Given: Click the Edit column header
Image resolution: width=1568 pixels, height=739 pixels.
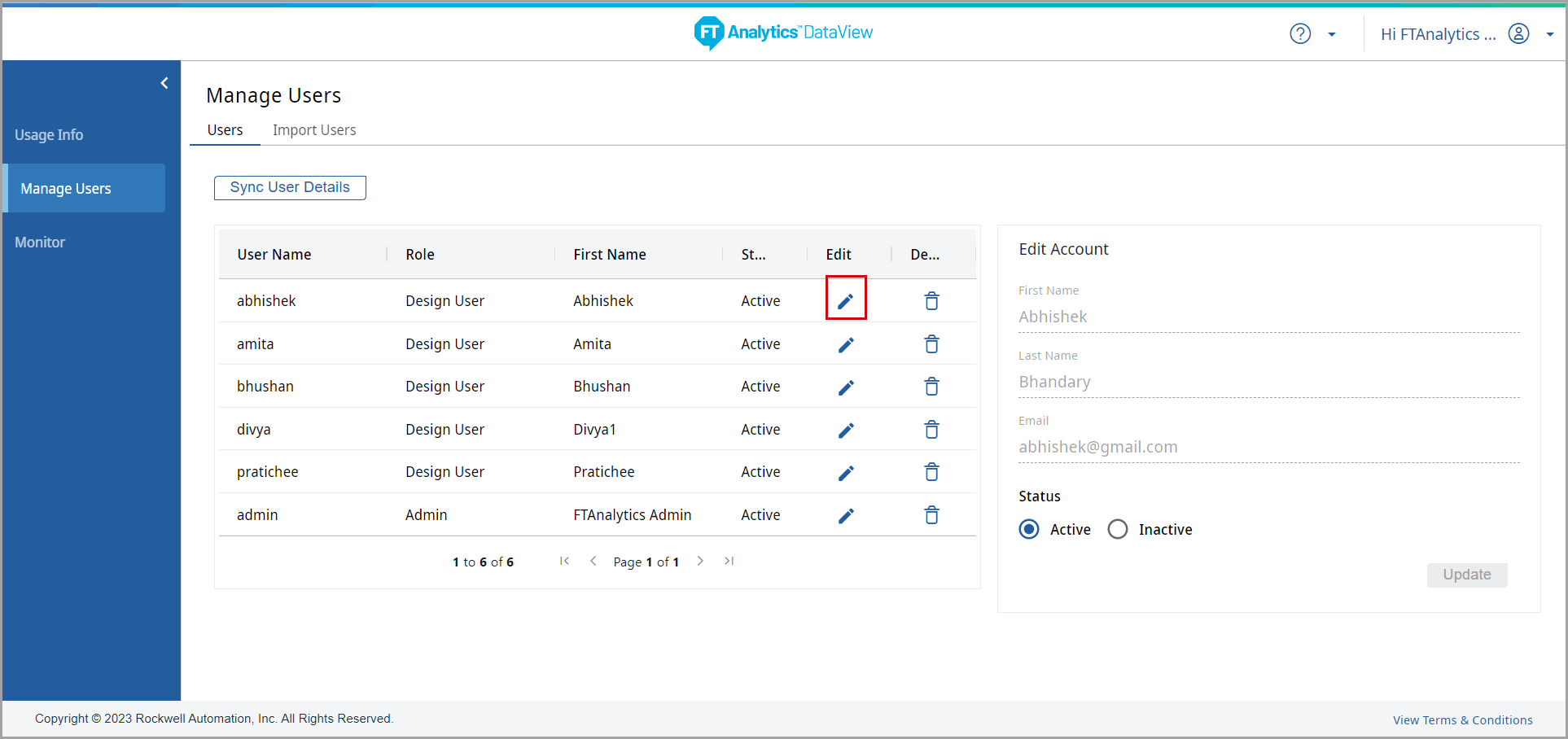Looking at the screenshot, I should coord(839,255).
